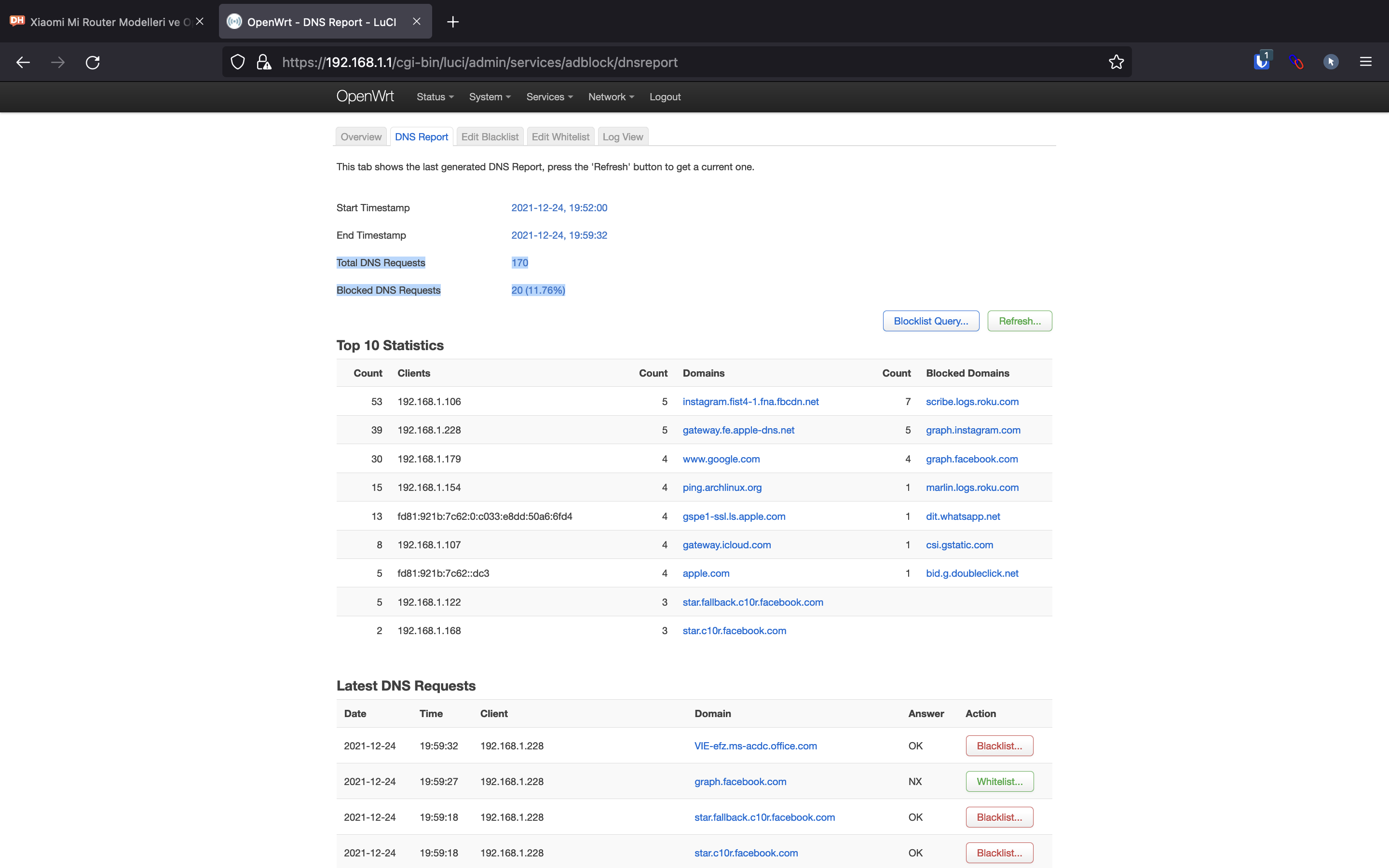Open the Edit Blacklist tab
The height and width of the screenshot is (868, 1389).
(x=490, y=136)
